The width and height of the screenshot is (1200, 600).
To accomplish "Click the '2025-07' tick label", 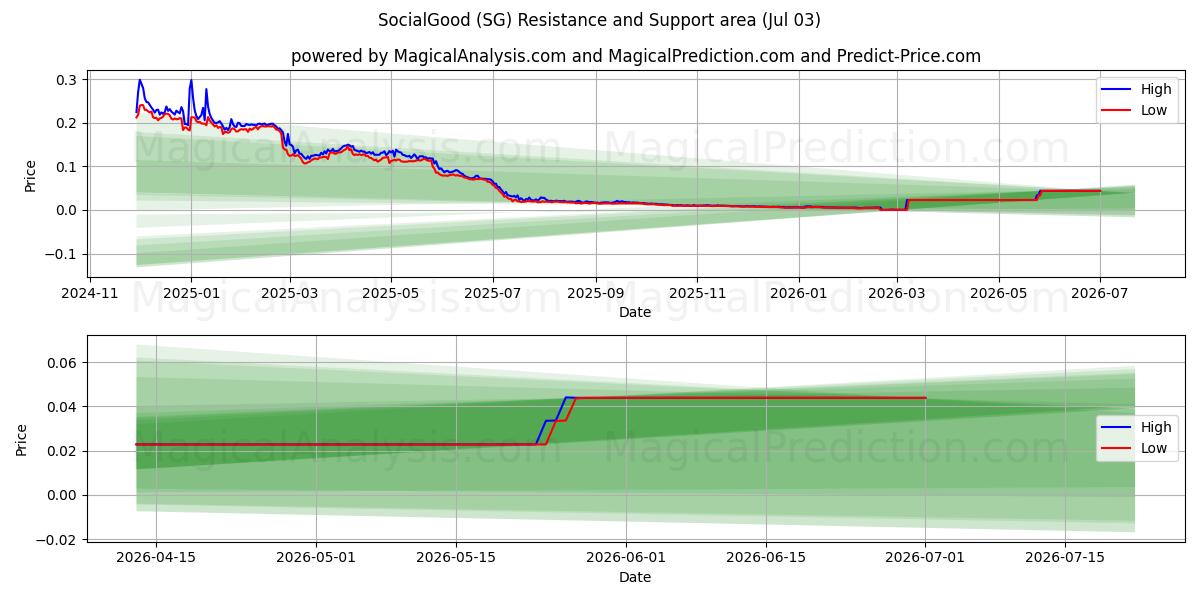I will (x=492, y=293).
